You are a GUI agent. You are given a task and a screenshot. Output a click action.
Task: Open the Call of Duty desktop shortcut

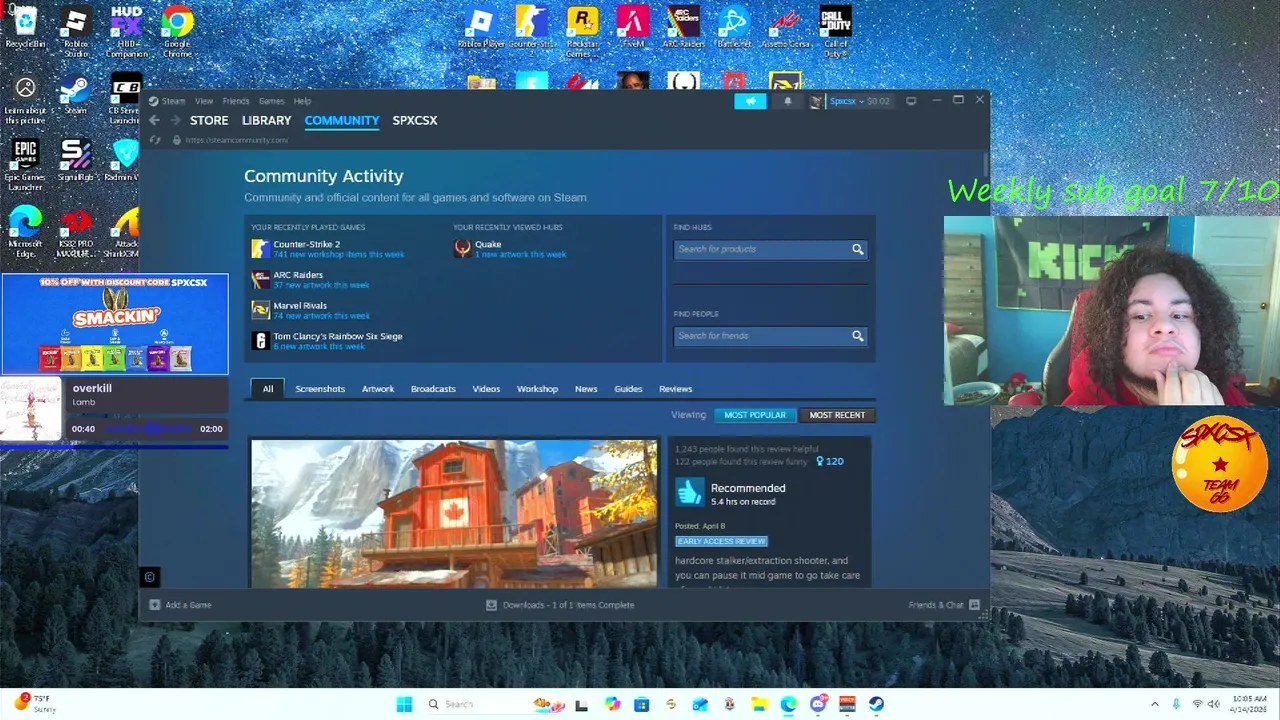836,29
